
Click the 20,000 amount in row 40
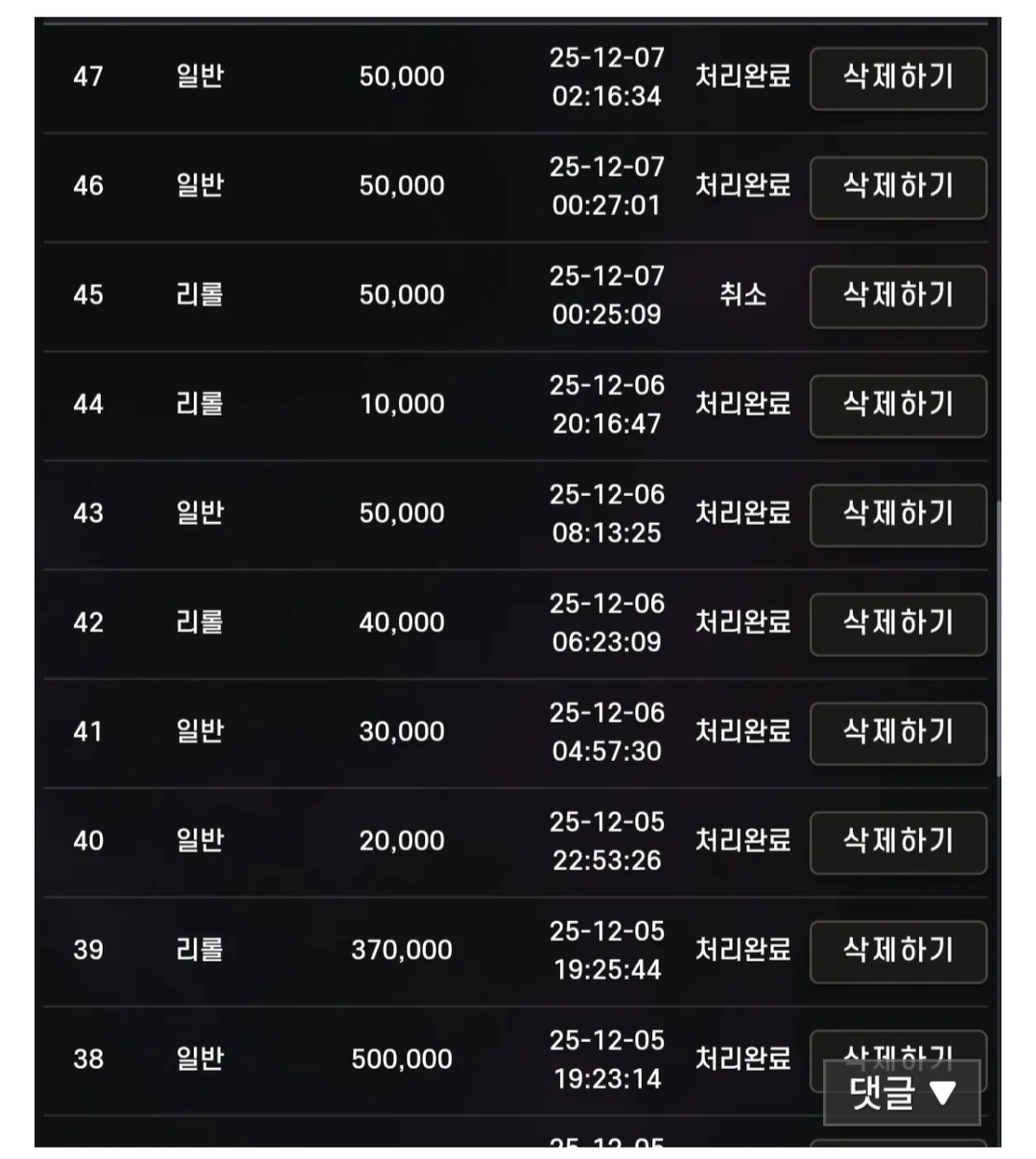tap(401, 841)
